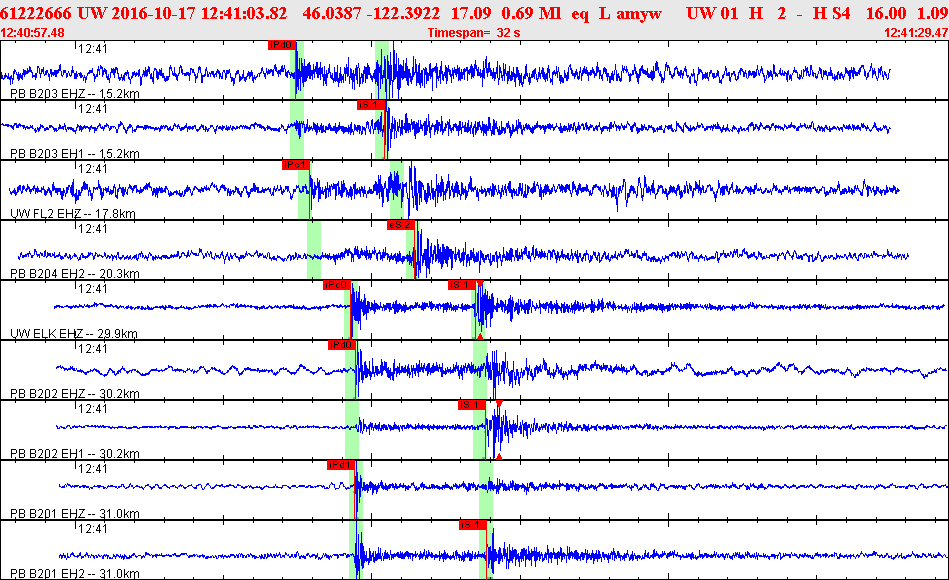Click the 12:41 minute mark on B203 EHZ trace
The image size is (949, 580).
pyautogui.click(x=93, y=49)
